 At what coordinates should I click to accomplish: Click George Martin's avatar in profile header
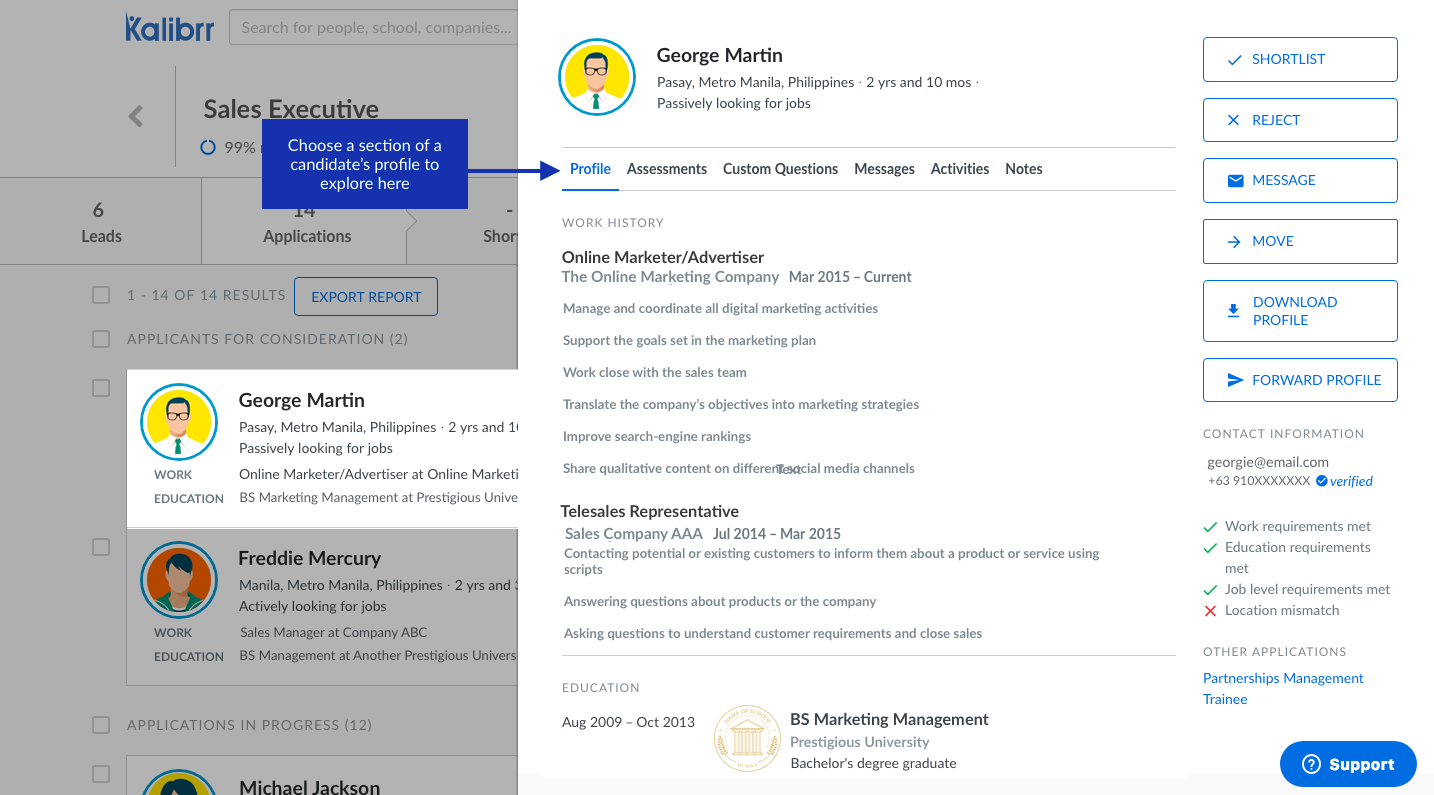click(596, 77)
